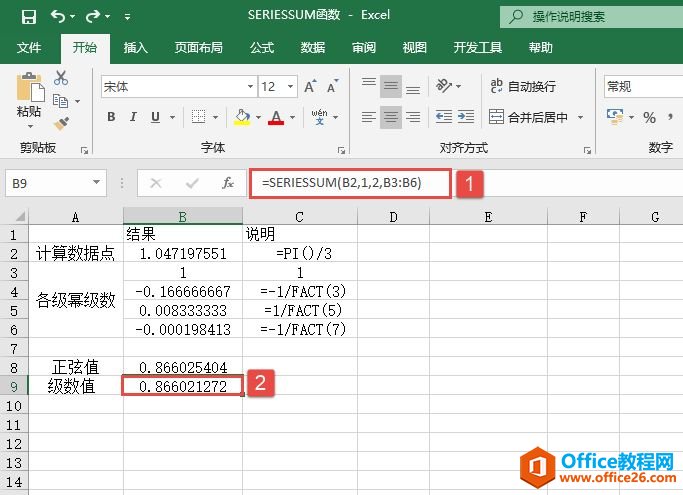Click the SERIESSUM formula bar text
This screenshot has width=683, height=495.
[342, 183]
